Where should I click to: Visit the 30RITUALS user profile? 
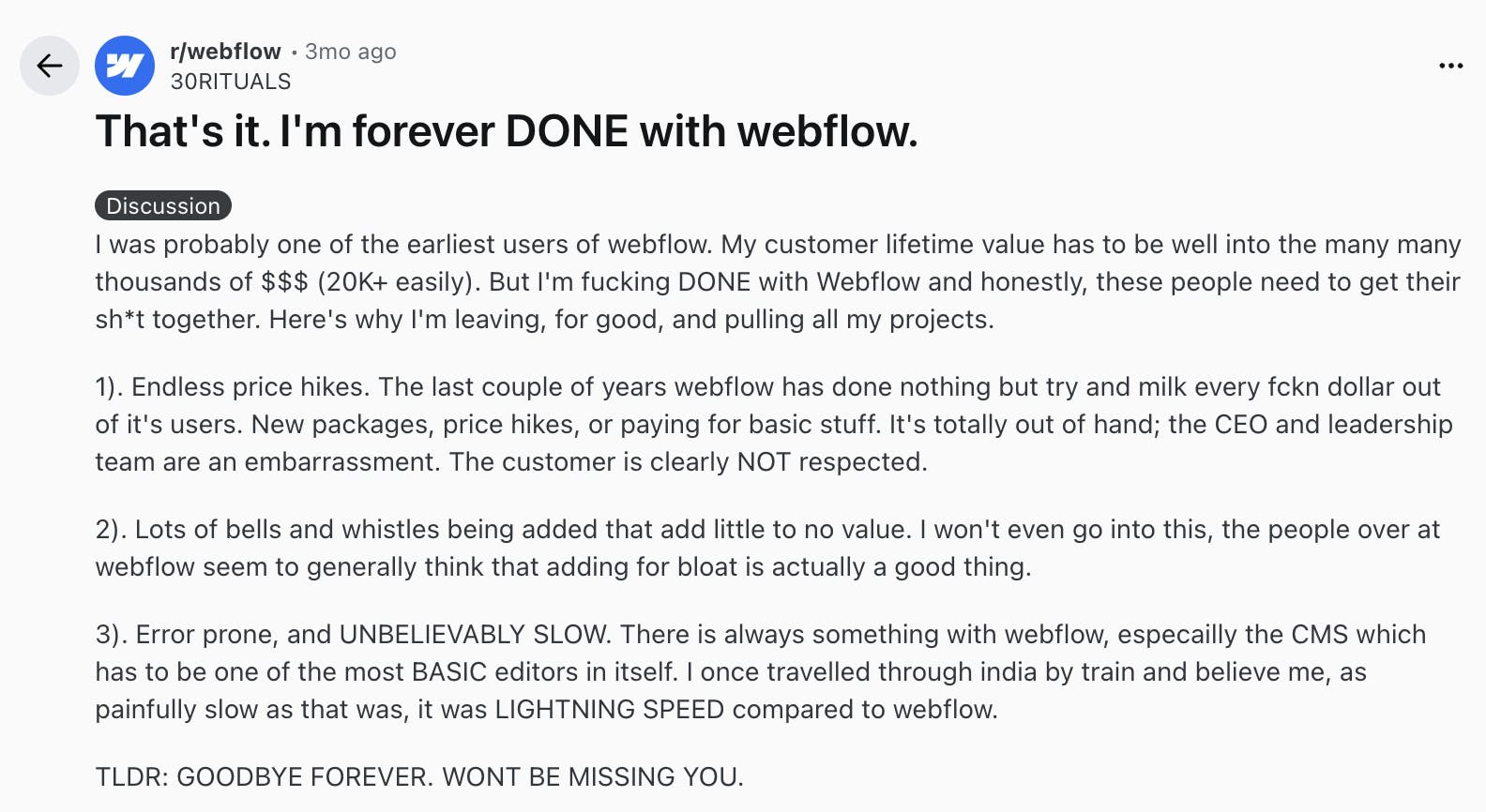[x=231, y=82]
